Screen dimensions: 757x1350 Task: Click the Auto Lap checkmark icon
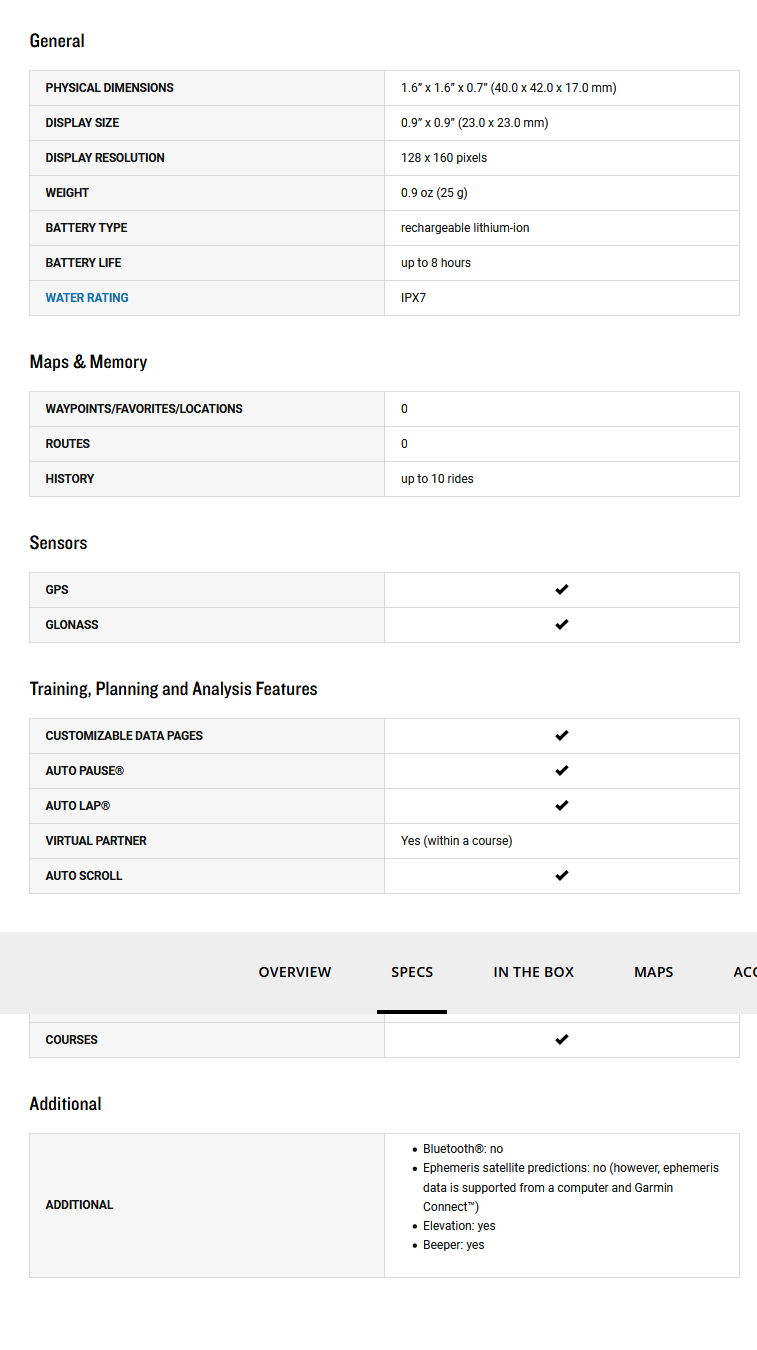pos(561,806)
